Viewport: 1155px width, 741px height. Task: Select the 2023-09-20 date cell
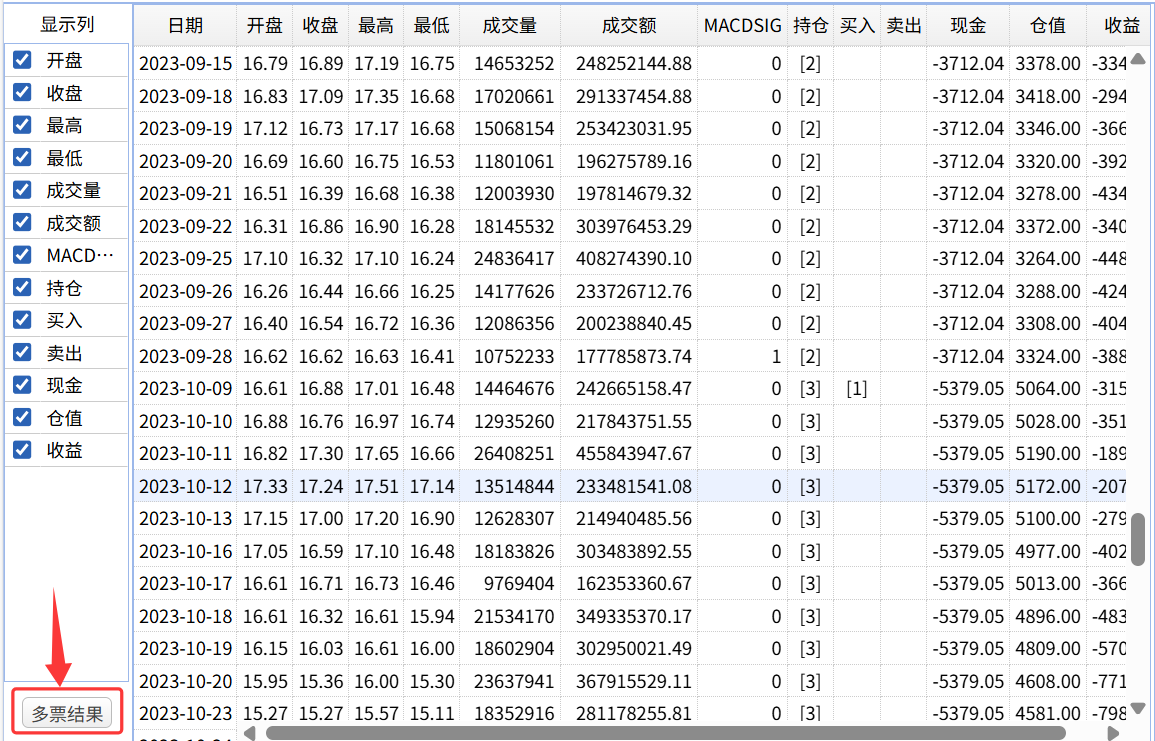pos(185,161)
